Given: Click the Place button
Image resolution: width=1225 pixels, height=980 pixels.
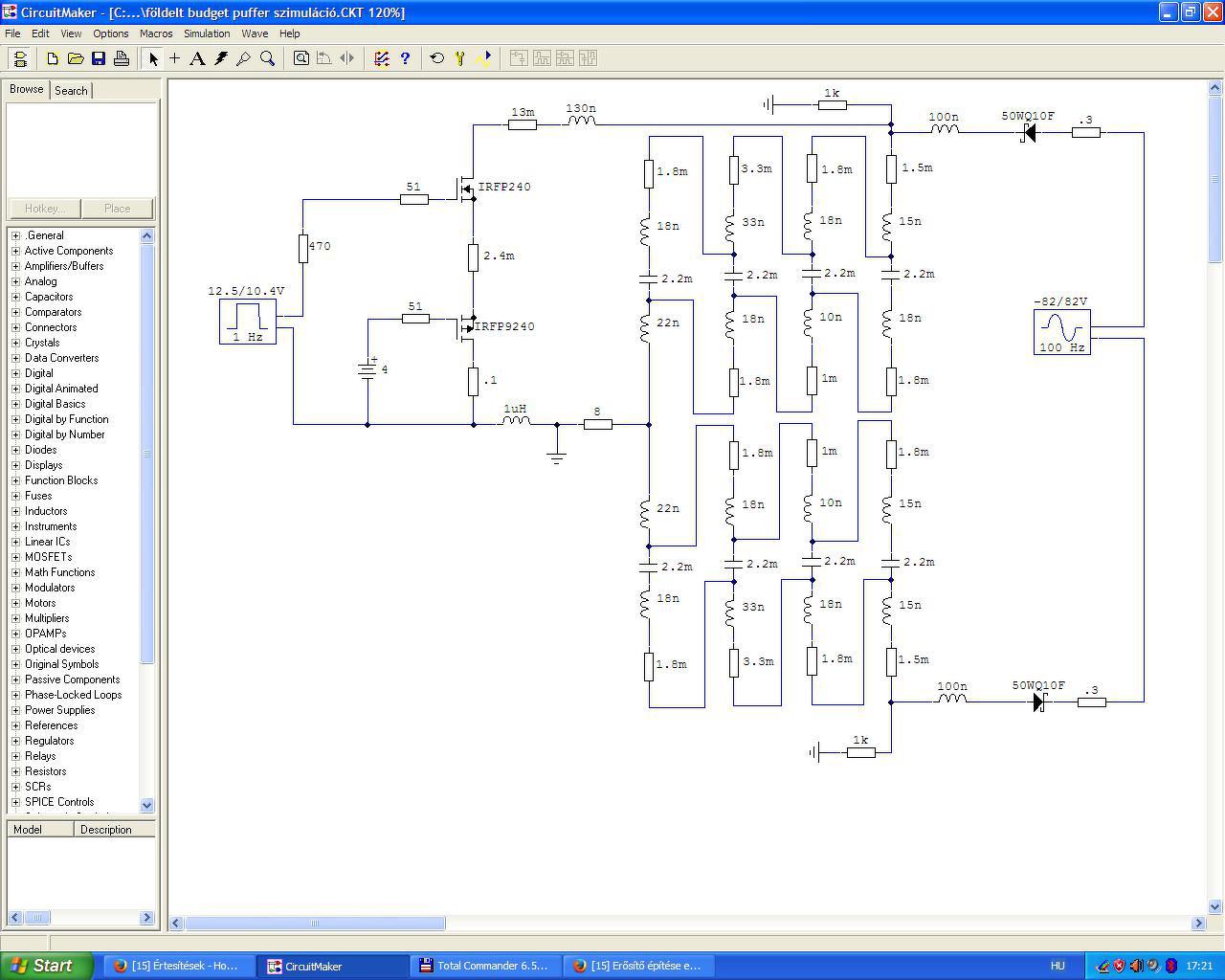Looking at the screenshot, I should pos(118,209).
